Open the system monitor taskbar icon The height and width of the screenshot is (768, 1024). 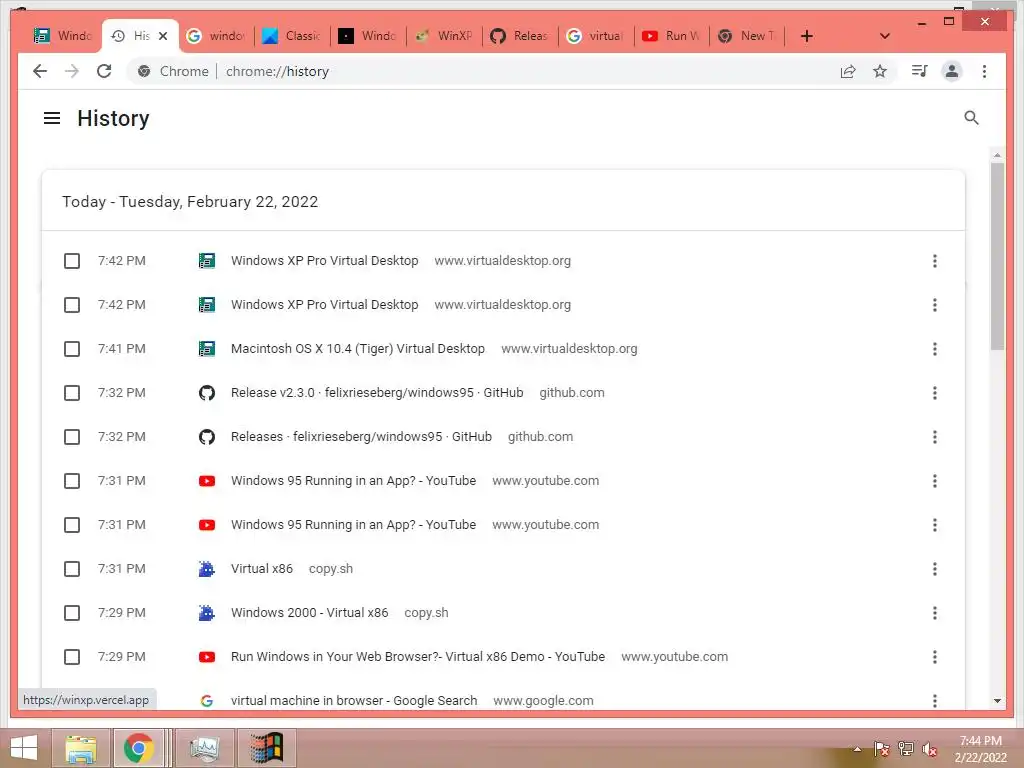[204, 748]
